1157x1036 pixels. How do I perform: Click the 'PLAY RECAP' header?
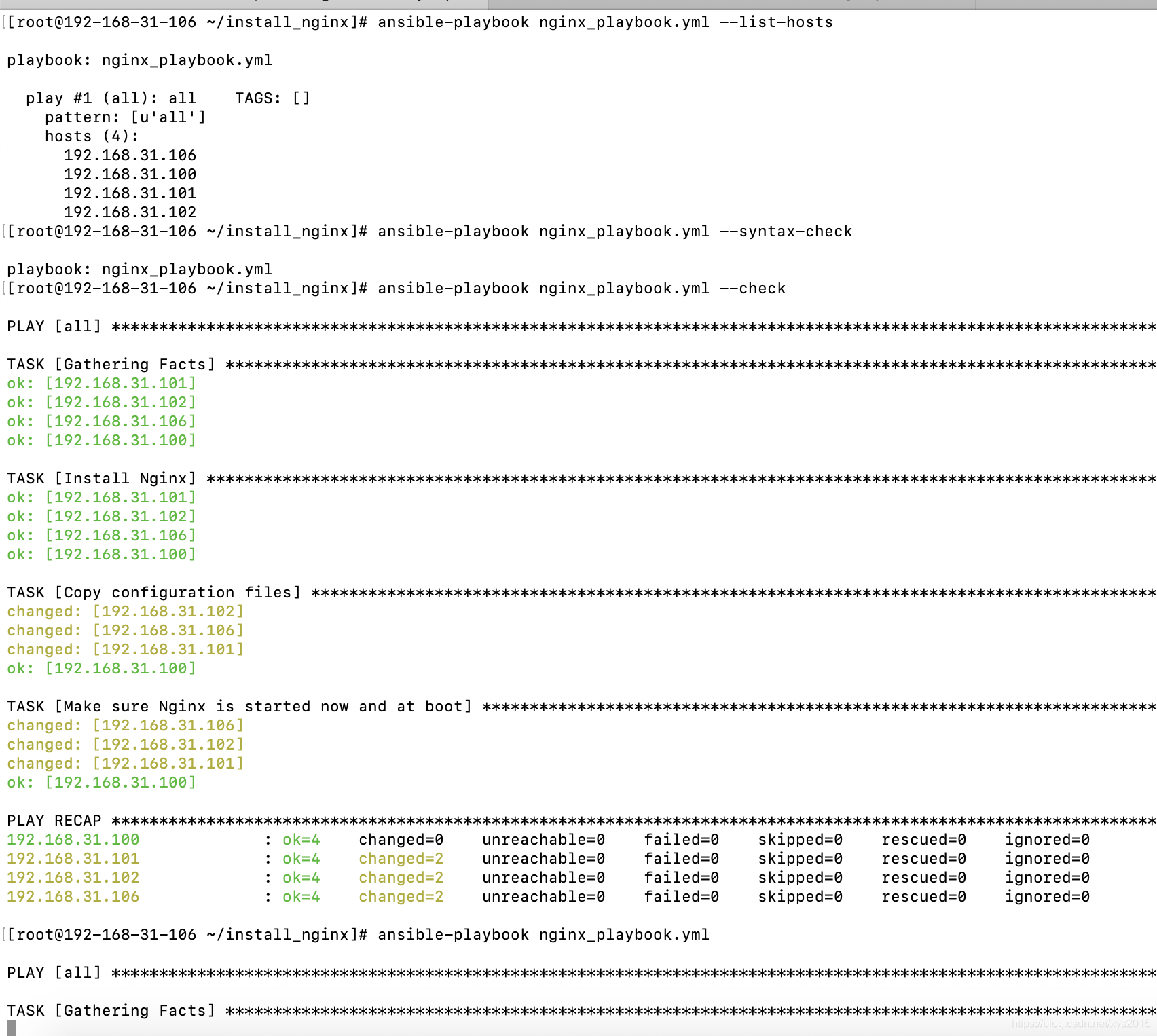pyautogui.click(x=54, y=821)
